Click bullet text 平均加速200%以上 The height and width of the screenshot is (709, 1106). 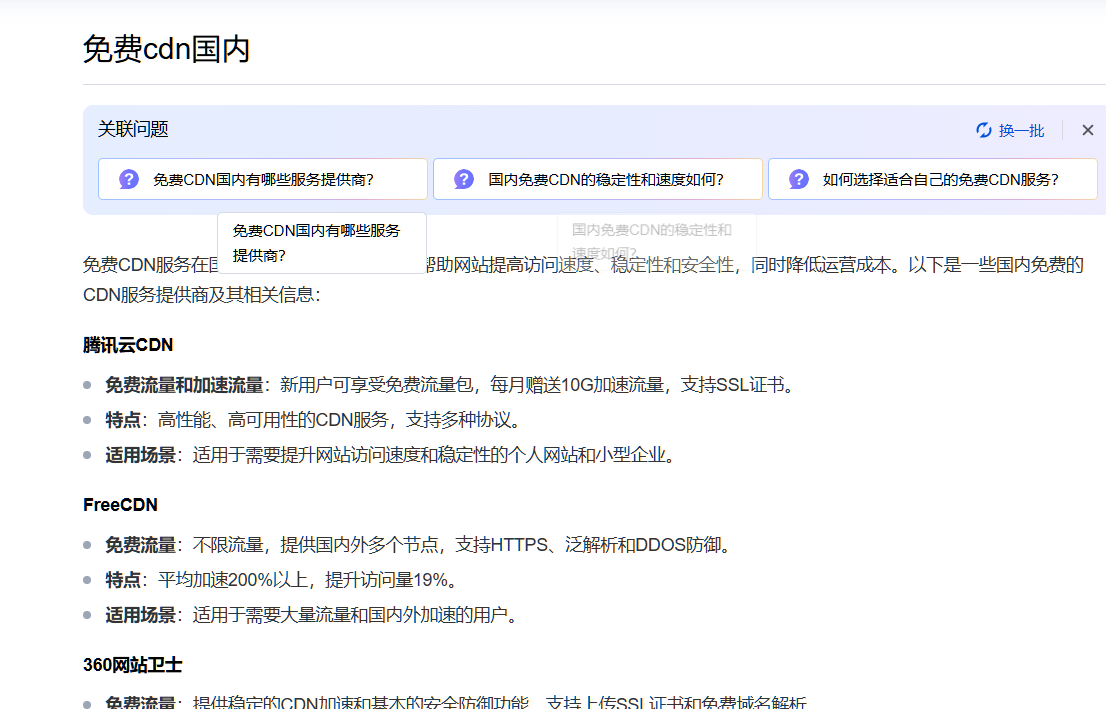(233, 581)
